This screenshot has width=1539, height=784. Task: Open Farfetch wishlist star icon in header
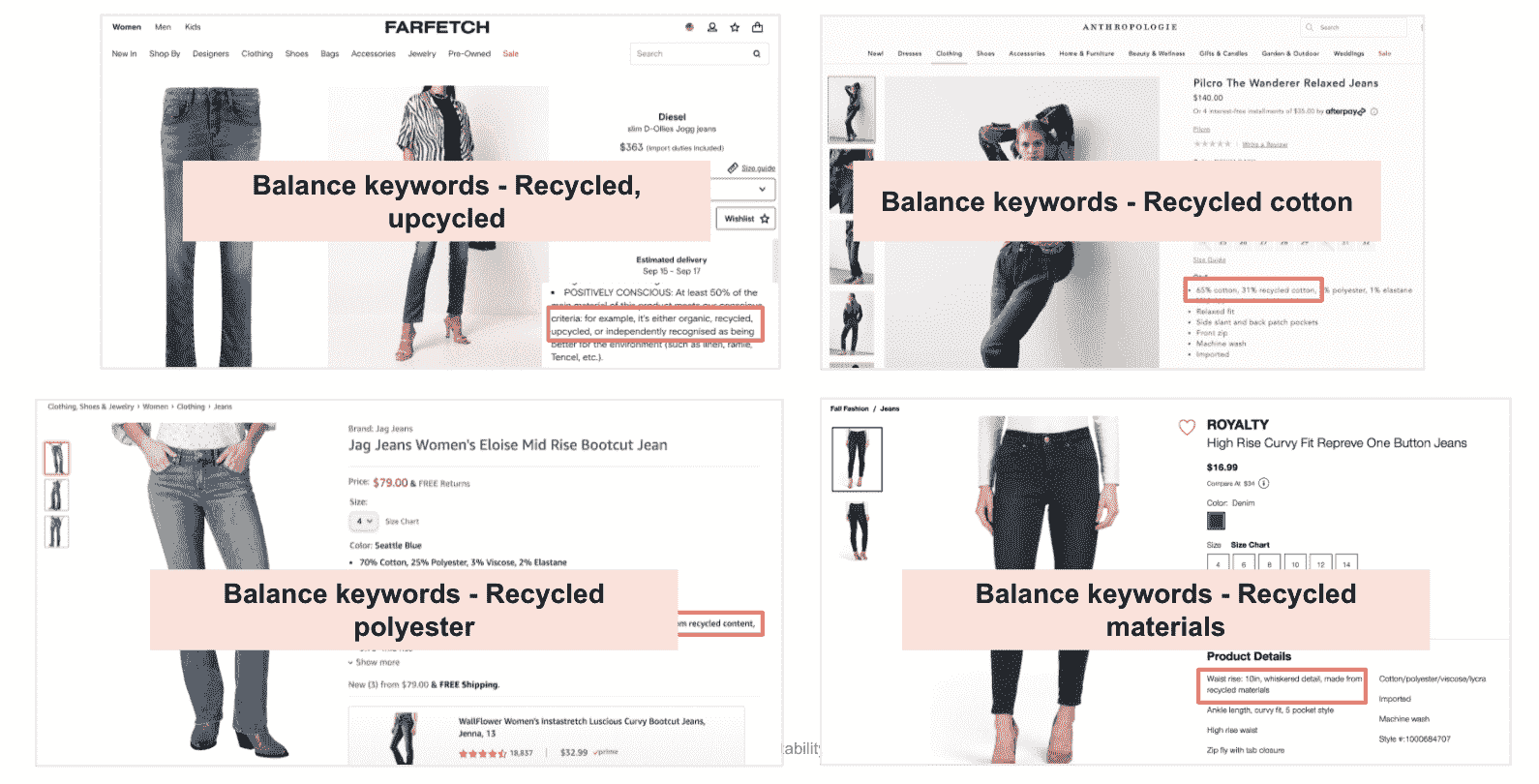(735, 27)
